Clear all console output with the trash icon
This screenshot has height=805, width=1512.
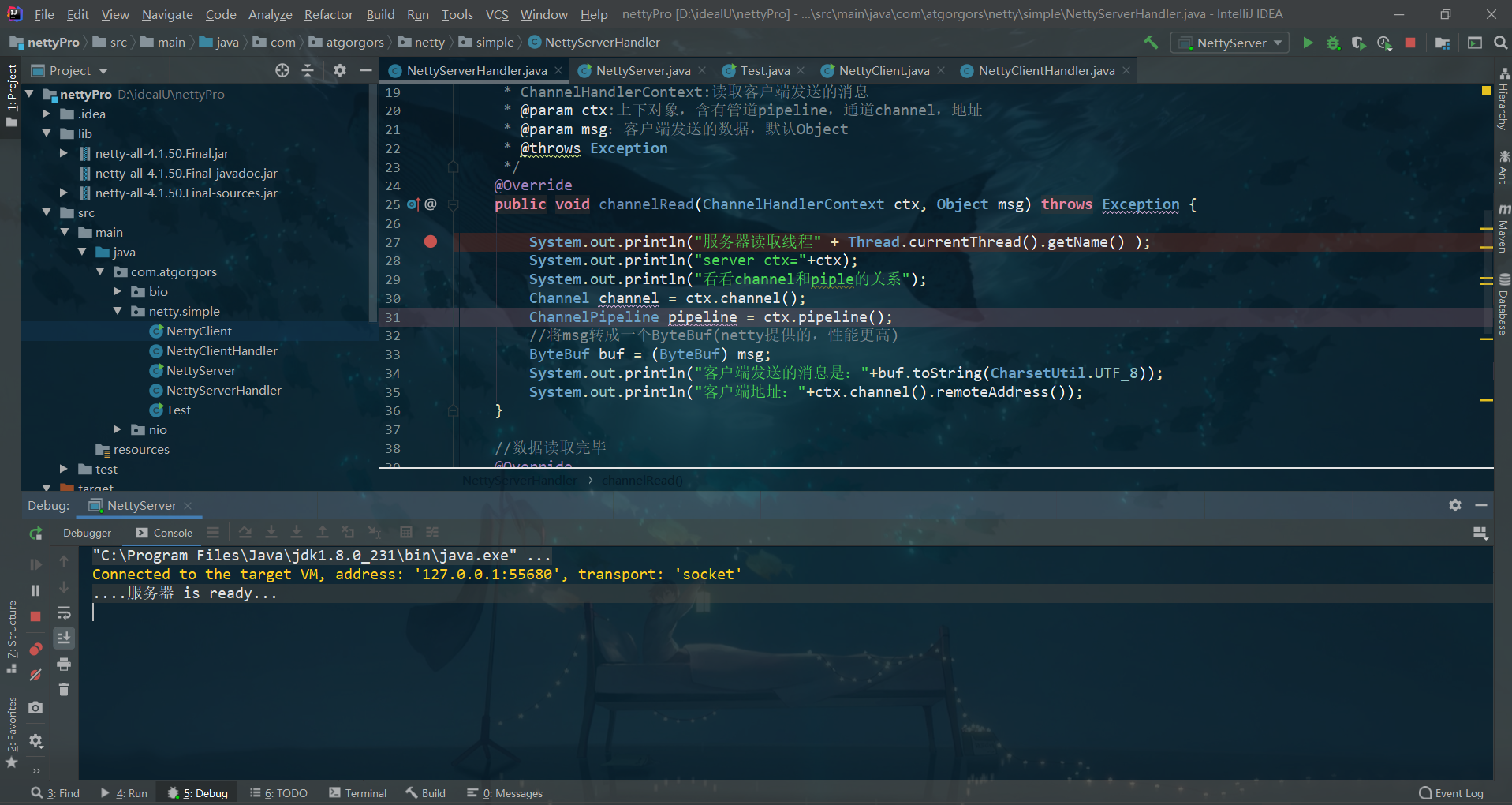pyautogui.click(x=64, y=690)
